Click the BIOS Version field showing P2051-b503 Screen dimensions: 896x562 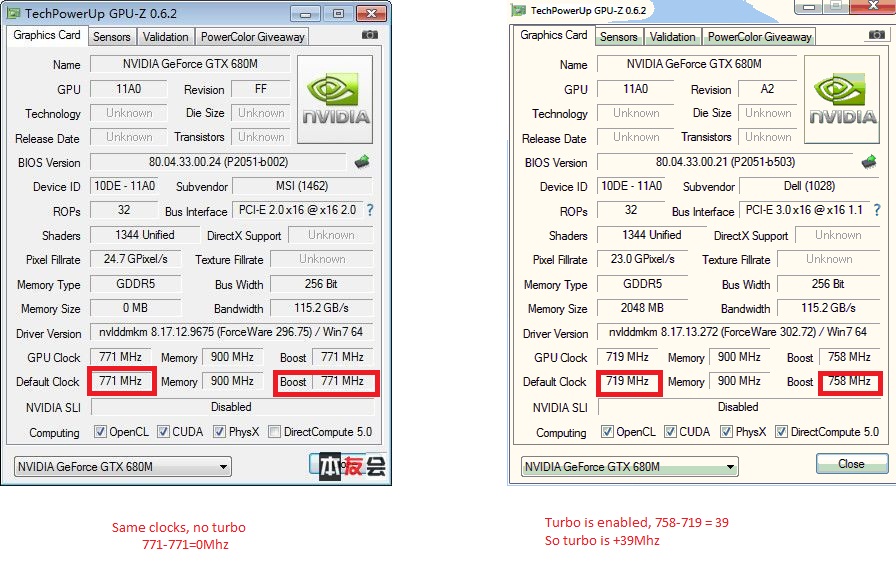(725, 162)
